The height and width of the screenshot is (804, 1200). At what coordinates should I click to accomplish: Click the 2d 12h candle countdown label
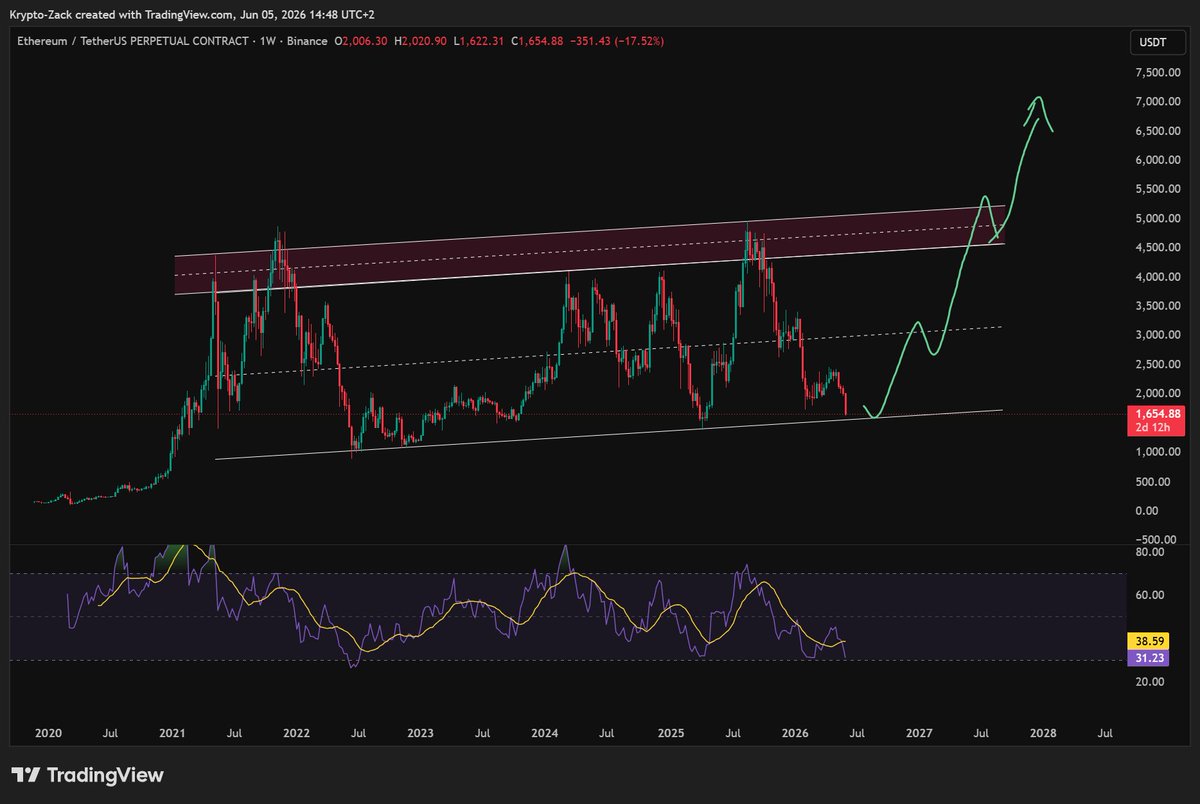click(1155, 428)
